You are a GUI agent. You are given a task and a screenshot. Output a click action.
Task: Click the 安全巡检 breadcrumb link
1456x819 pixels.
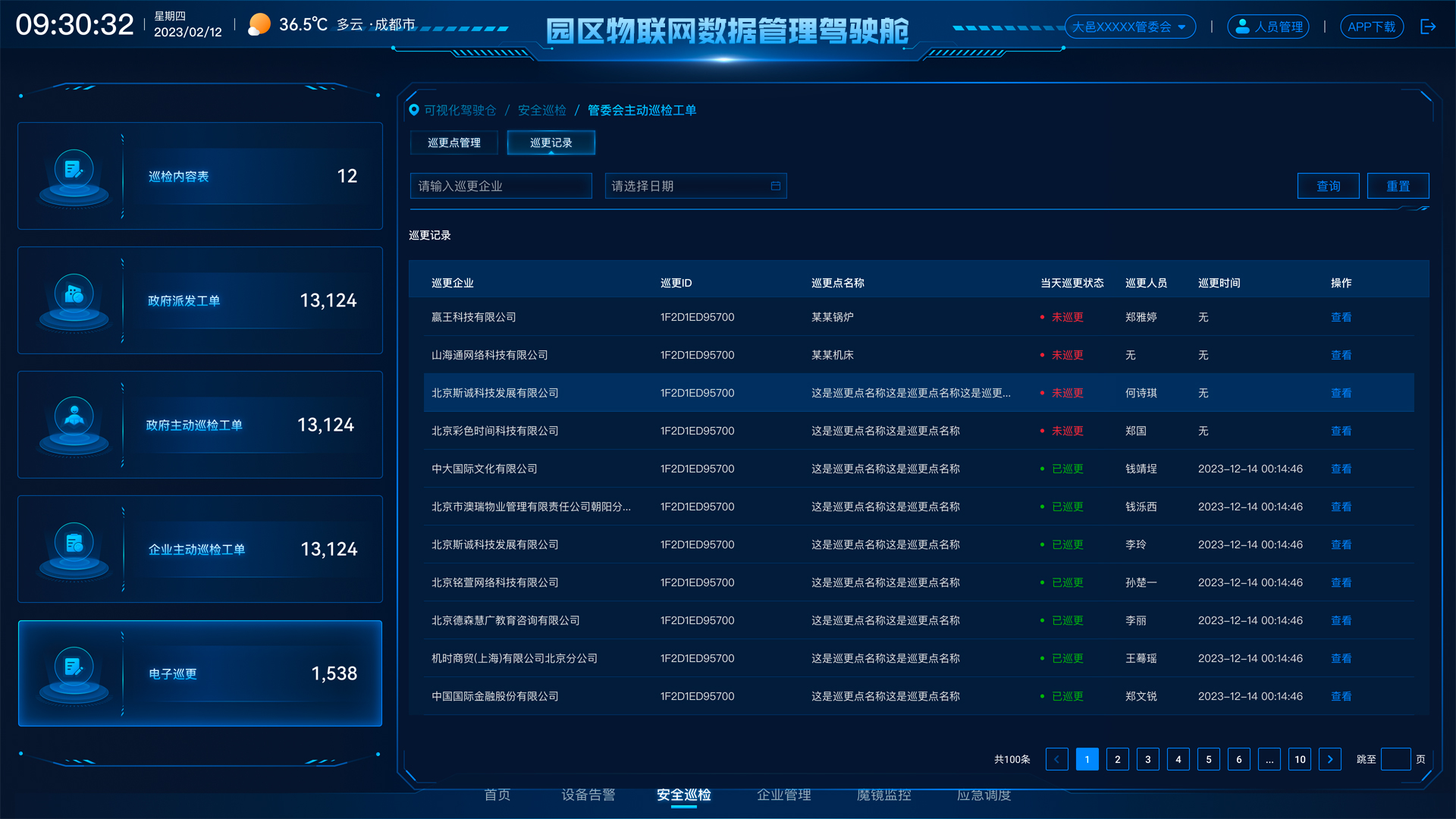pos(541,110)
